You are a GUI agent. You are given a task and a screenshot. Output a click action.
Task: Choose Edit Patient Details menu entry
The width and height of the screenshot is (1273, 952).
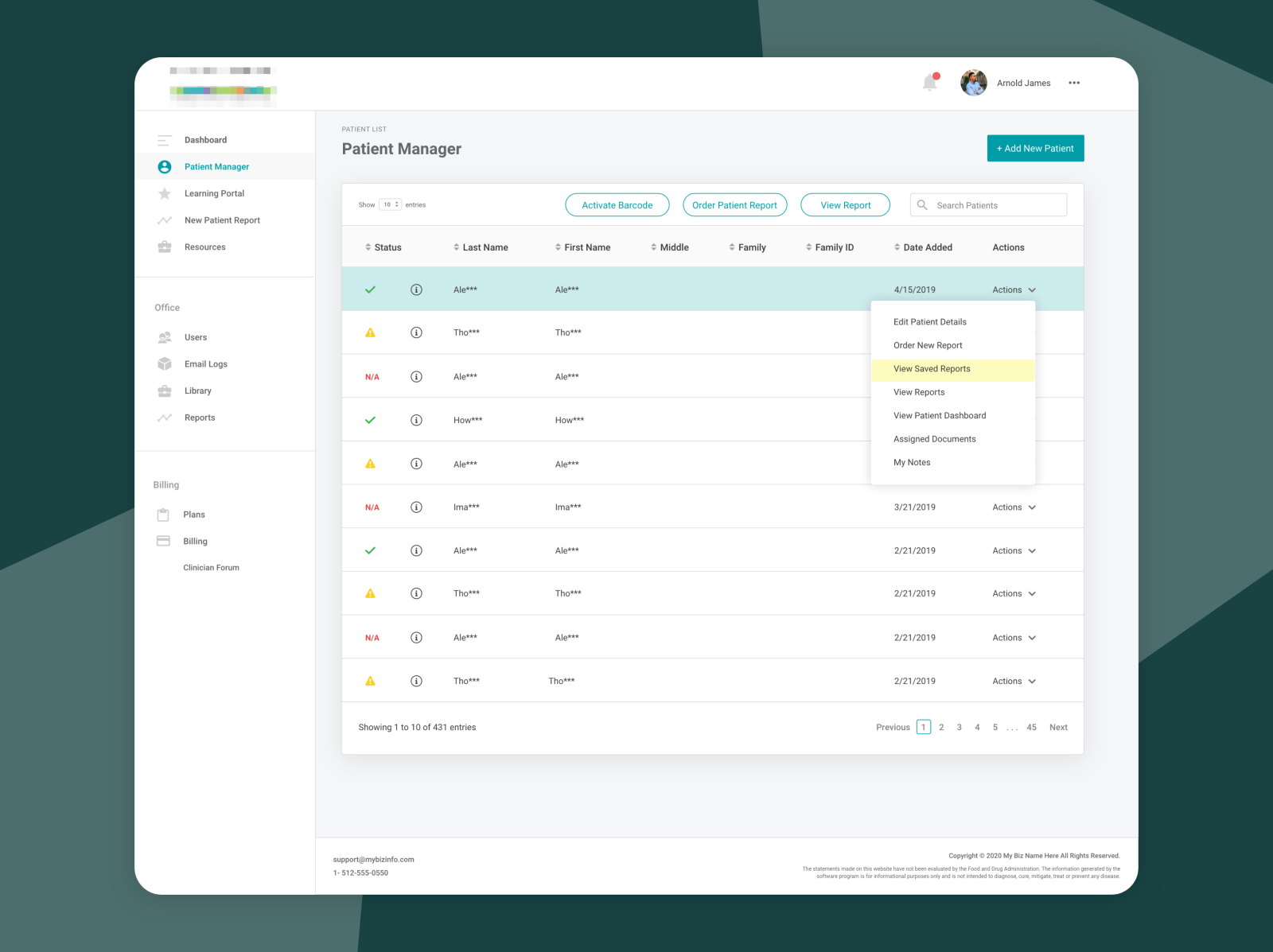pyautogui.click(x=929, y=321)
